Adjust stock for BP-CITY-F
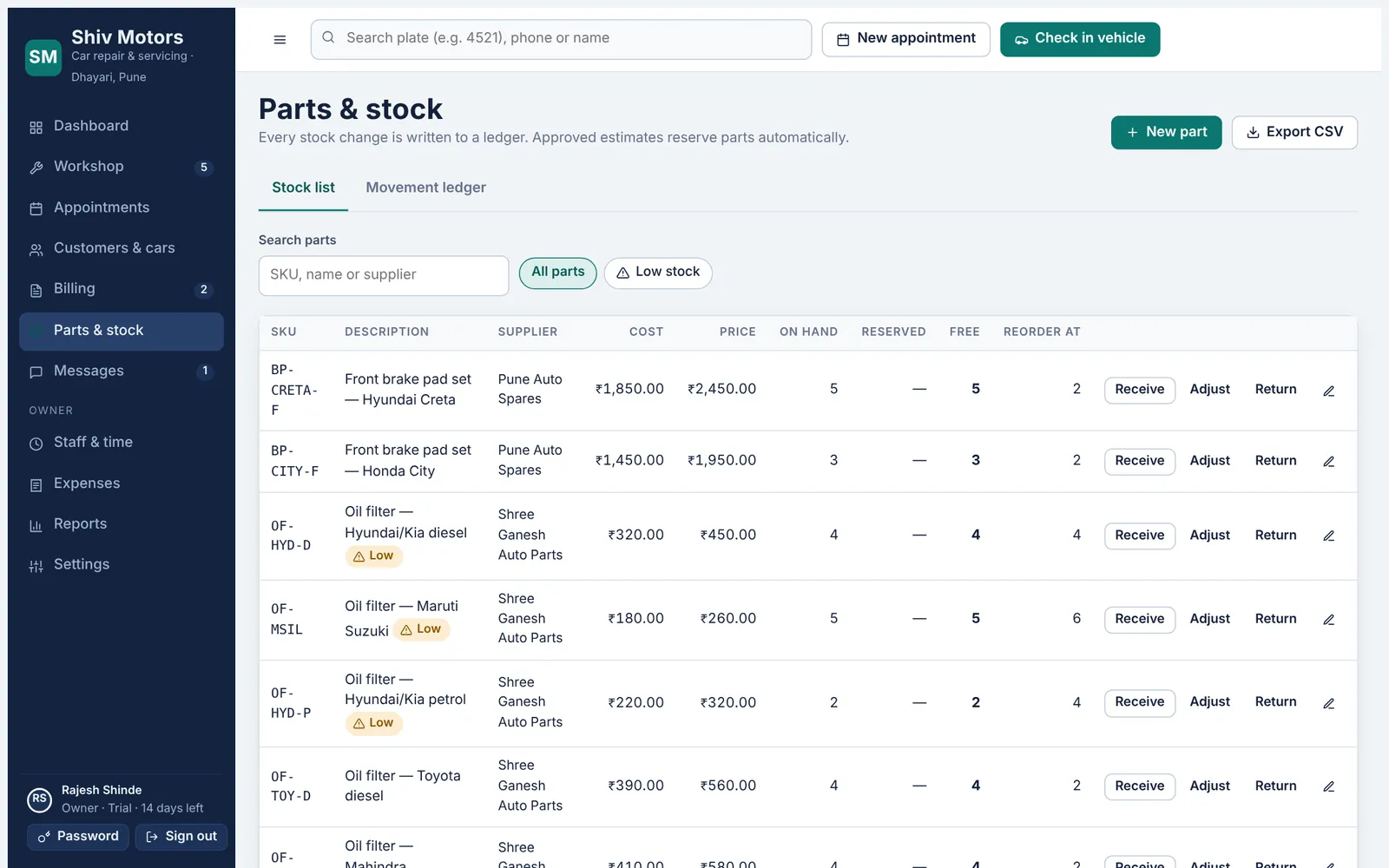Viewport: 1389px width, 868px height. (x=1210, y=461)
